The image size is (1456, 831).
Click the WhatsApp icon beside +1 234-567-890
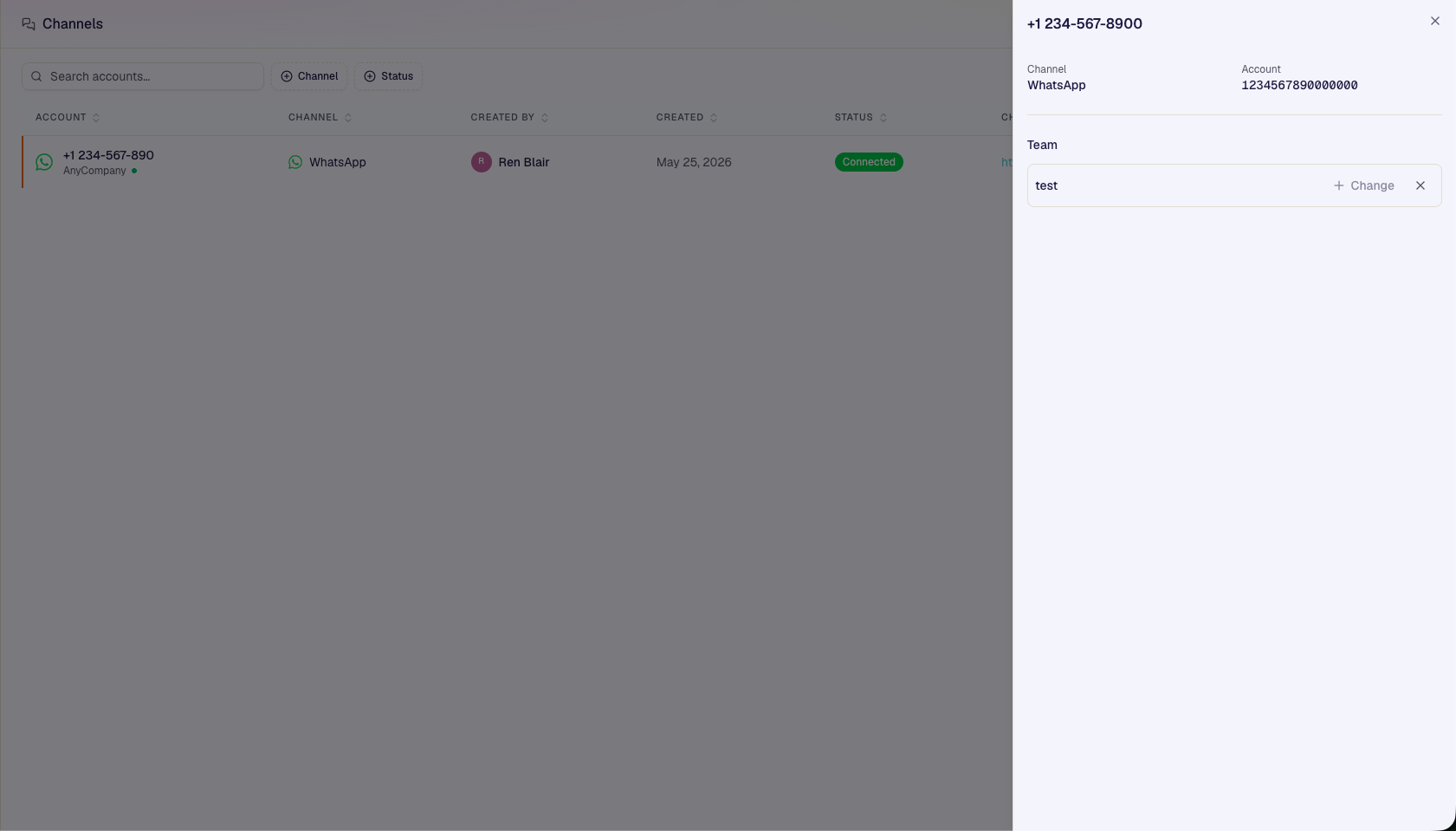pyautogui.click(x=44, y=162)
